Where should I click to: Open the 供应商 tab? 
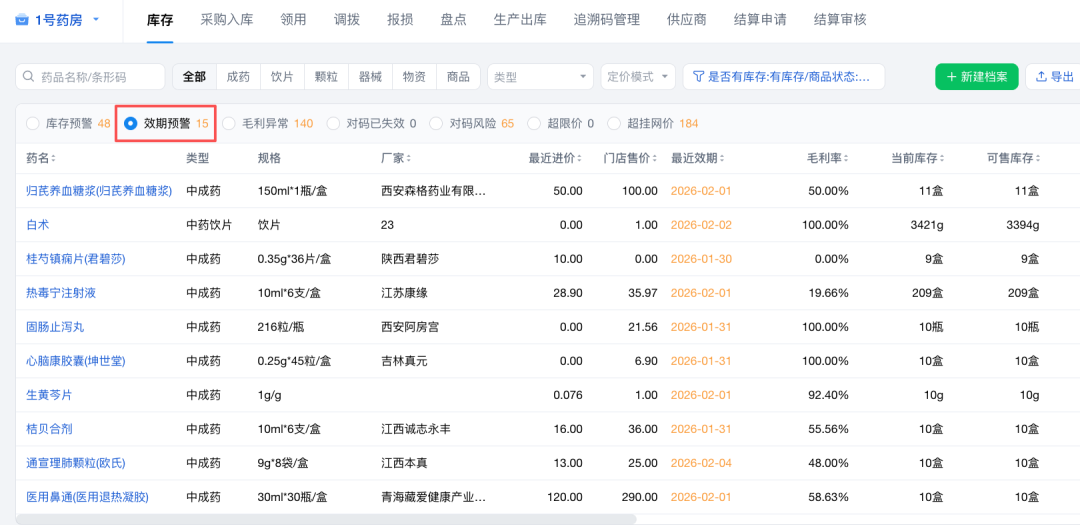coord(687,20)
